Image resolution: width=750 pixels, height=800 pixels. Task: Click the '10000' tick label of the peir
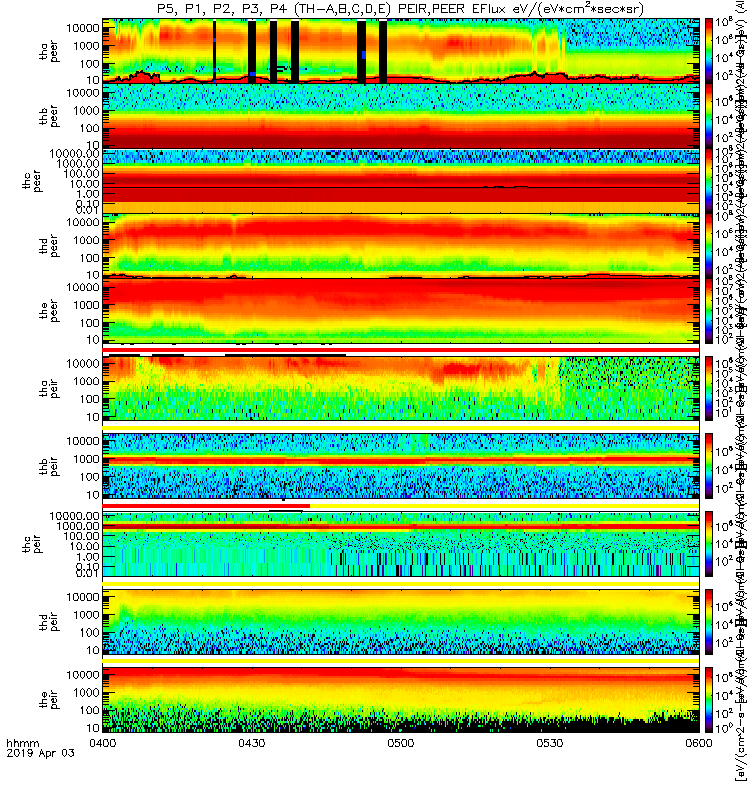pyautogui.click(x=83, y=674)
